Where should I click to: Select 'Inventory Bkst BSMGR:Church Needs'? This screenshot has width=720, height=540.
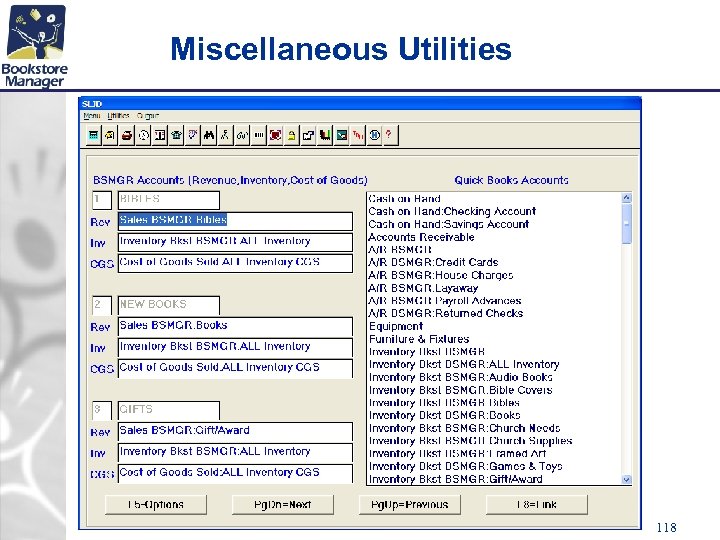click(464, 428)
